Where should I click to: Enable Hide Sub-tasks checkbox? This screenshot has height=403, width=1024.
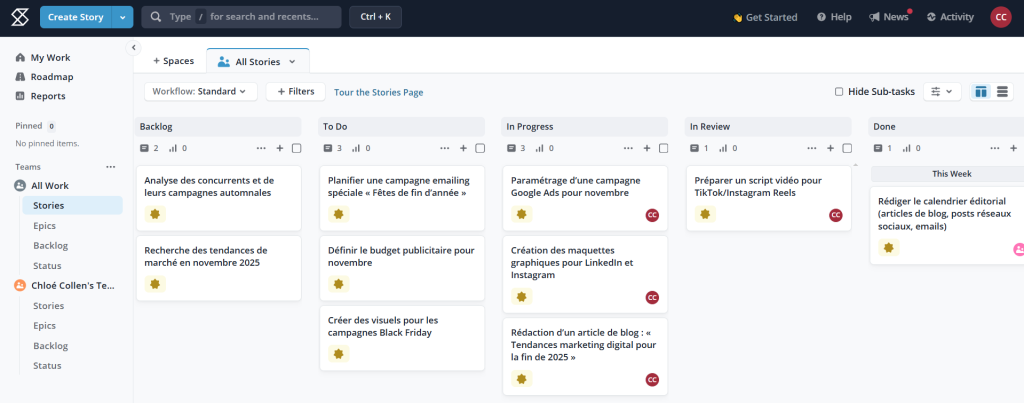(x=839, y=92)
